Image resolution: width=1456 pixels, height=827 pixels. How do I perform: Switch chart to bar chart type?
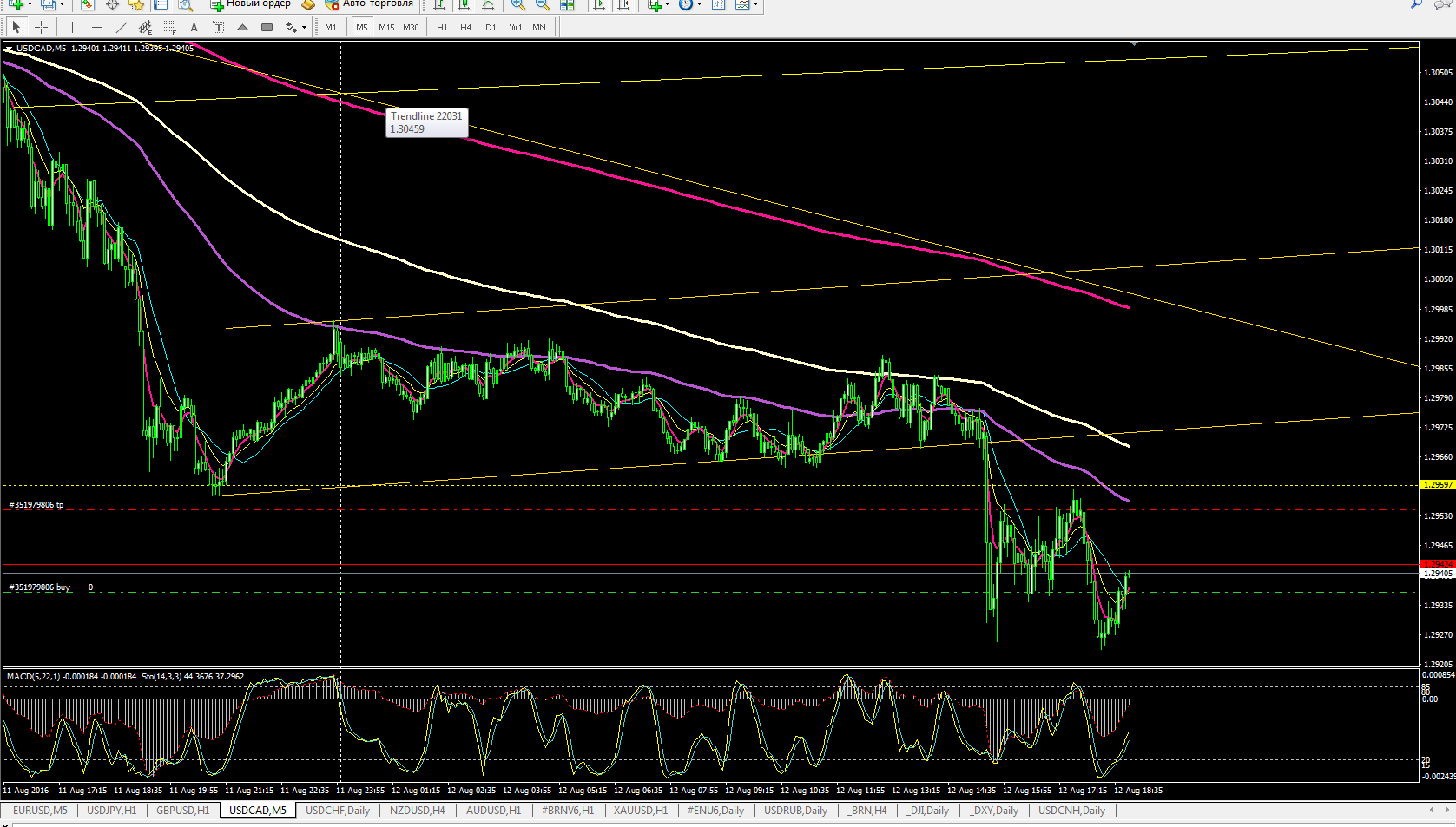pos(440,4)
